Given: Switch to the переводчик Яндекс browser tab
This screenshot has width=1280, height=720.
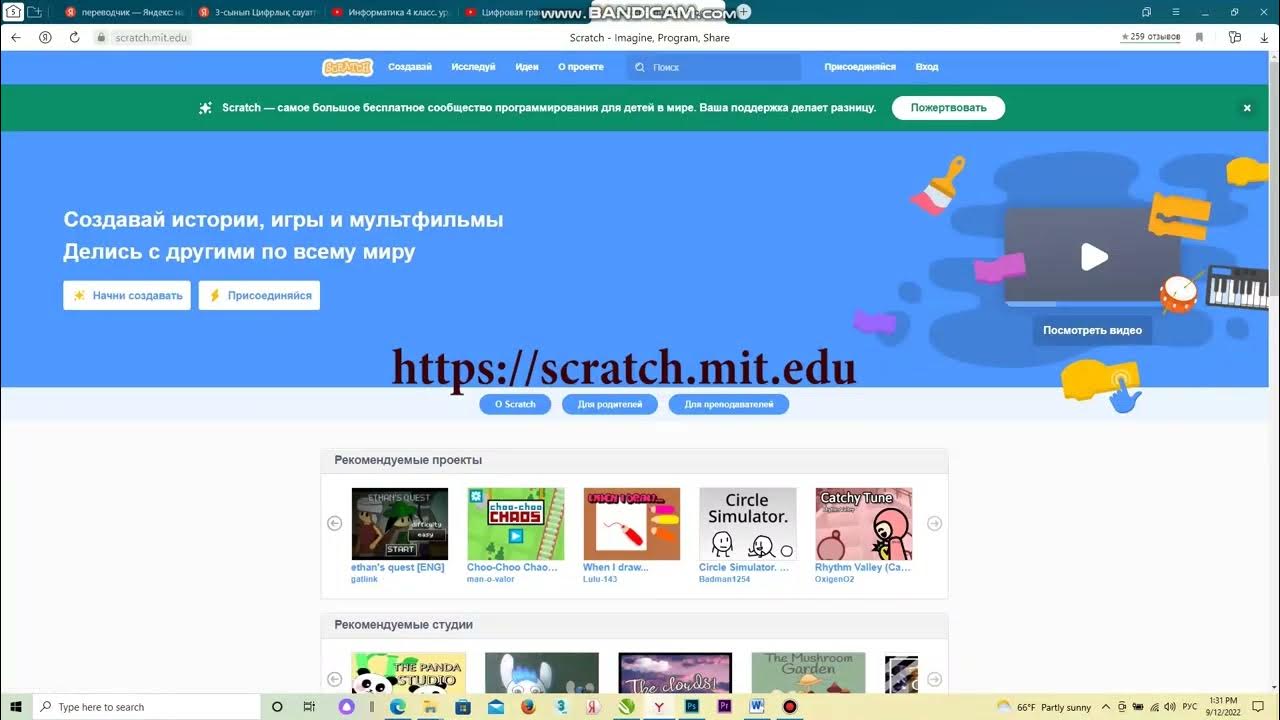Looking at the screenshot, I should [124, 12].
